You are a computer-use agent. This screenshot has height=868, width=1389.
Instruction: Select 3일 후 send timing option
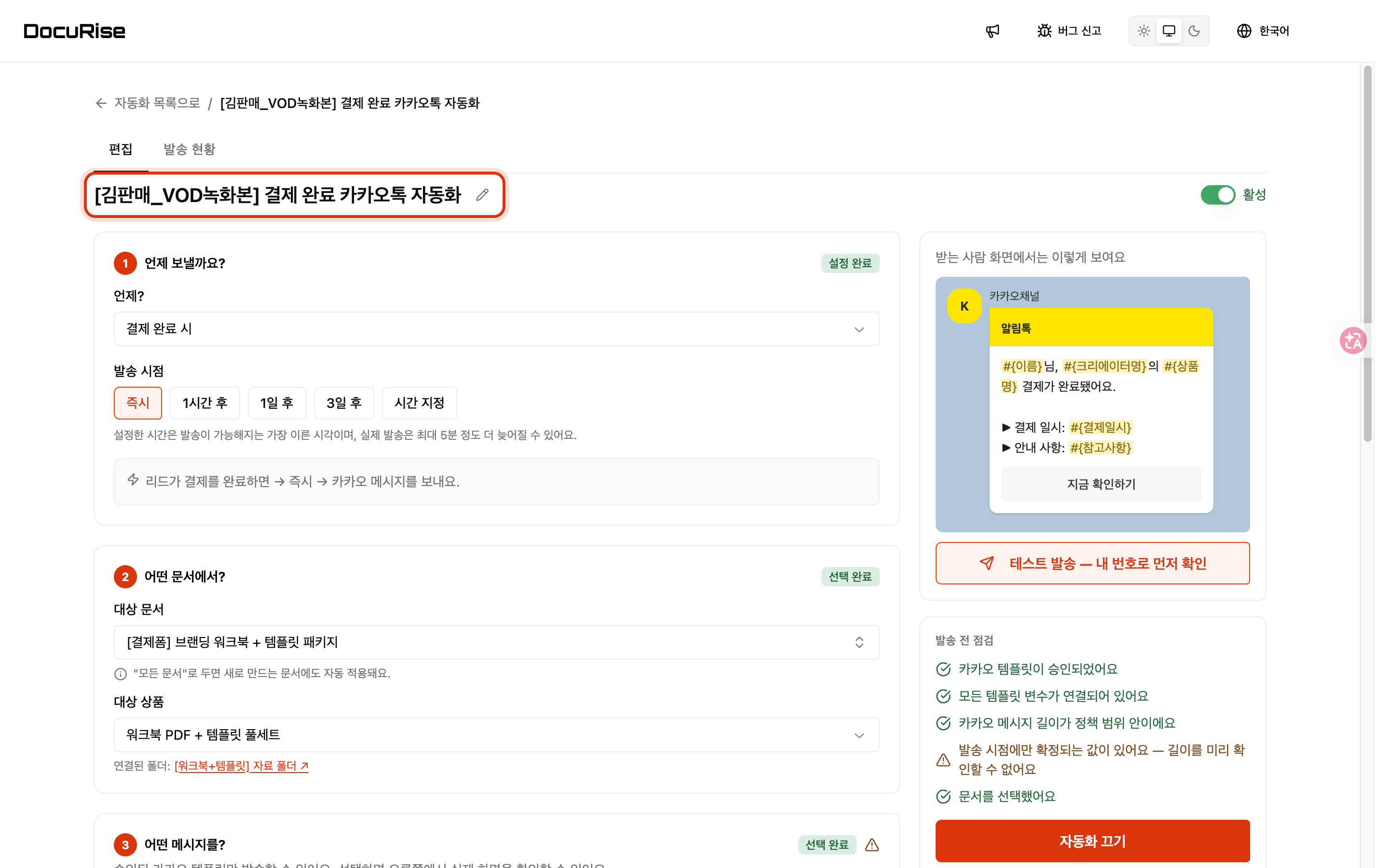coord(344,403)
